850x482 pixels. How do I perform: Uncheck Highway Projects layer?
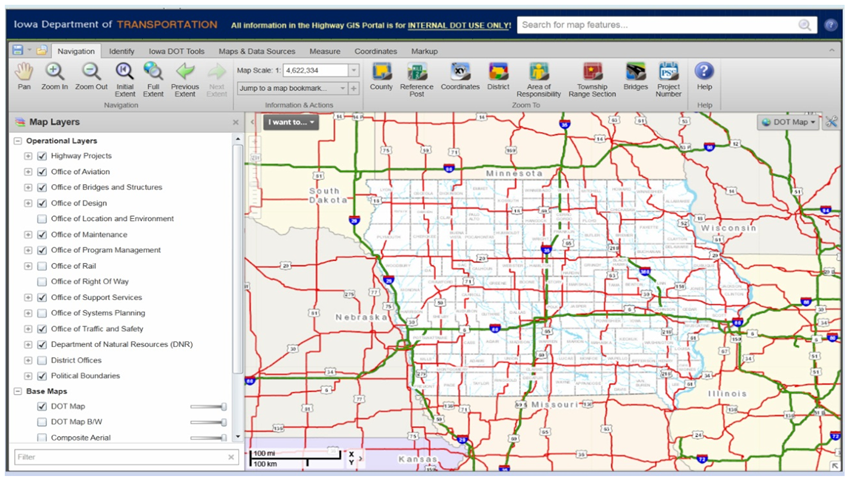[x=42, y=156]
